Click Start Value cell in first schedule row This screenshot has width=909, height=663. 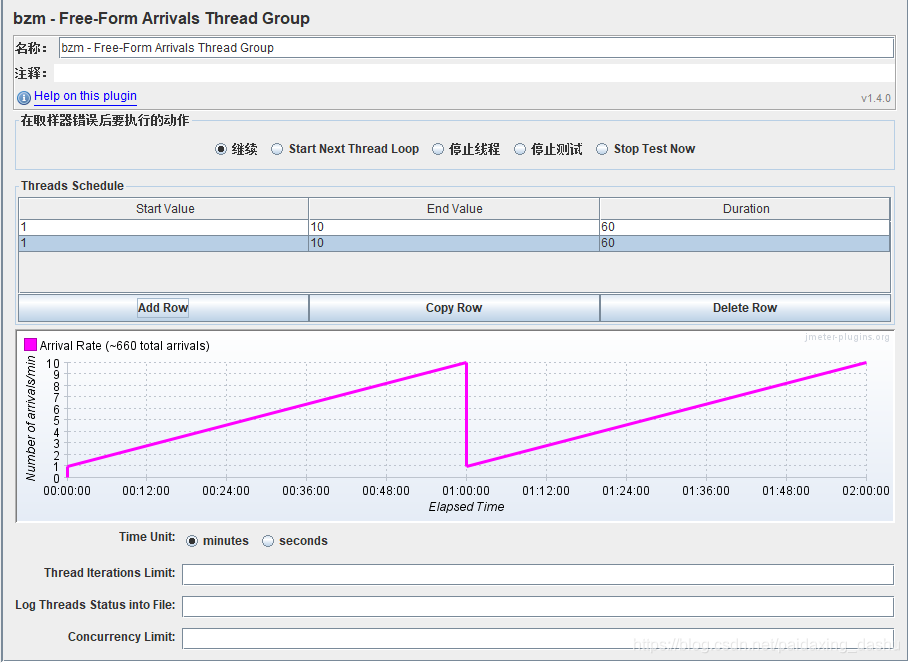164,227
